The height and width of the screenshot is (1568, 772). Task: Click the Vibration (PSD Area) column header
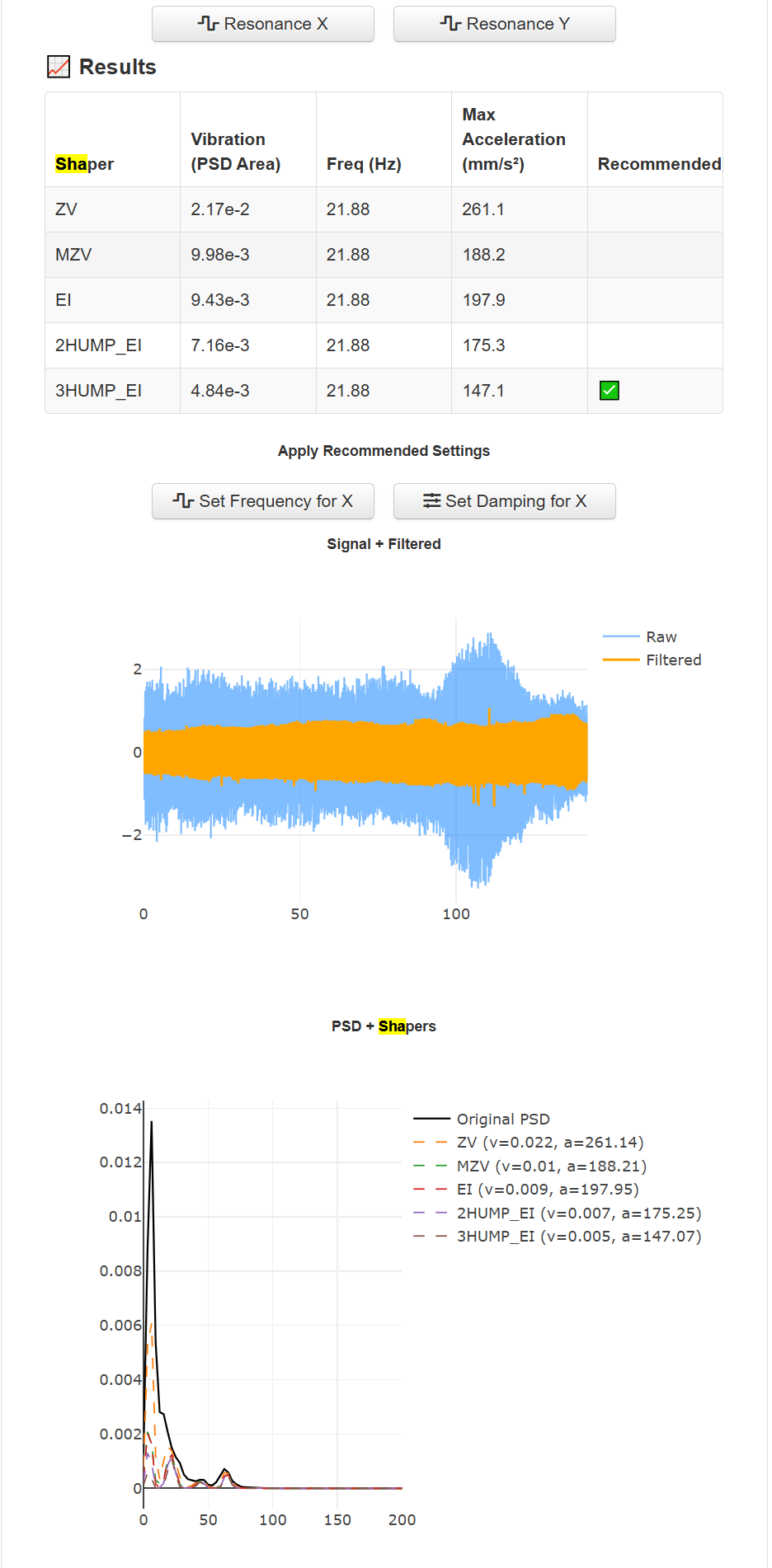tap(235, 152)
